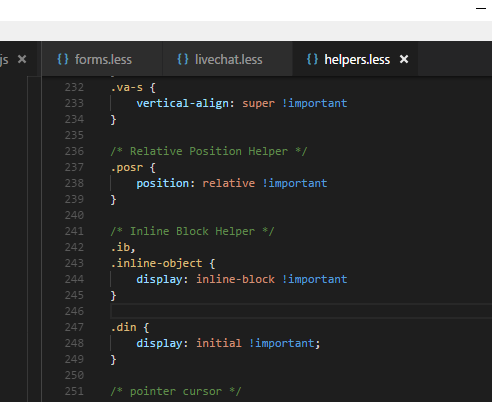Click the .inline-object selector
Viewport: 492px width, 402px height.
click(156, 263)
